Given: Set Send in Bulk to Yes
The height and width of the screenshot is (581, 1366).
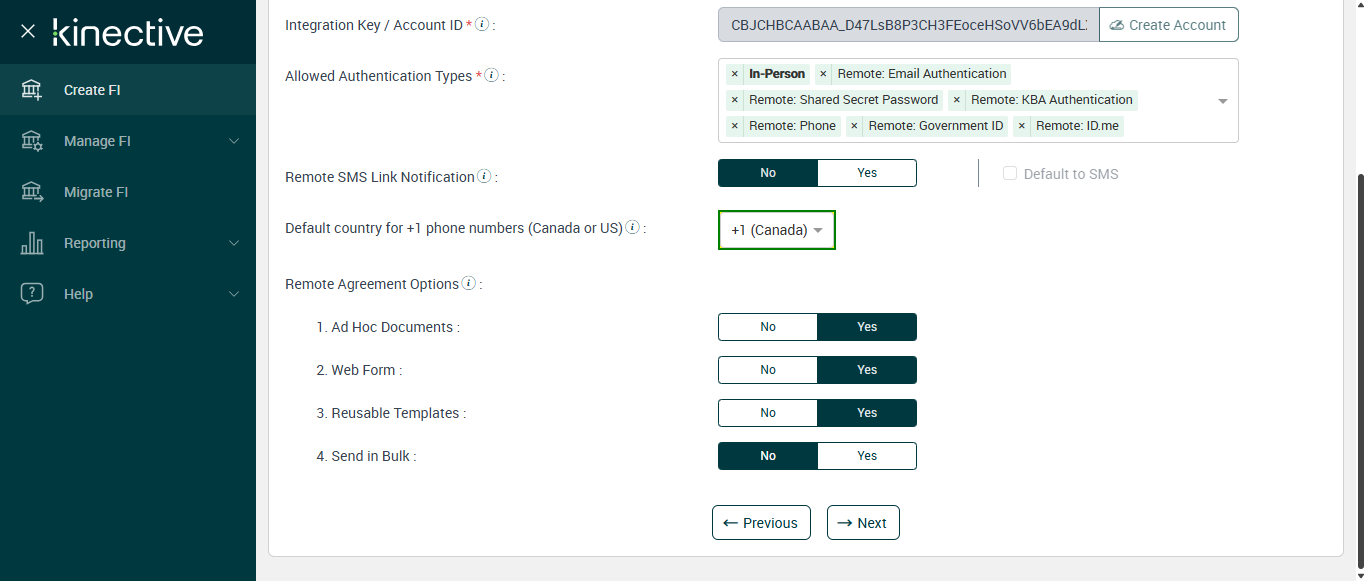Looking at the screenshot, I should point(866,456).
